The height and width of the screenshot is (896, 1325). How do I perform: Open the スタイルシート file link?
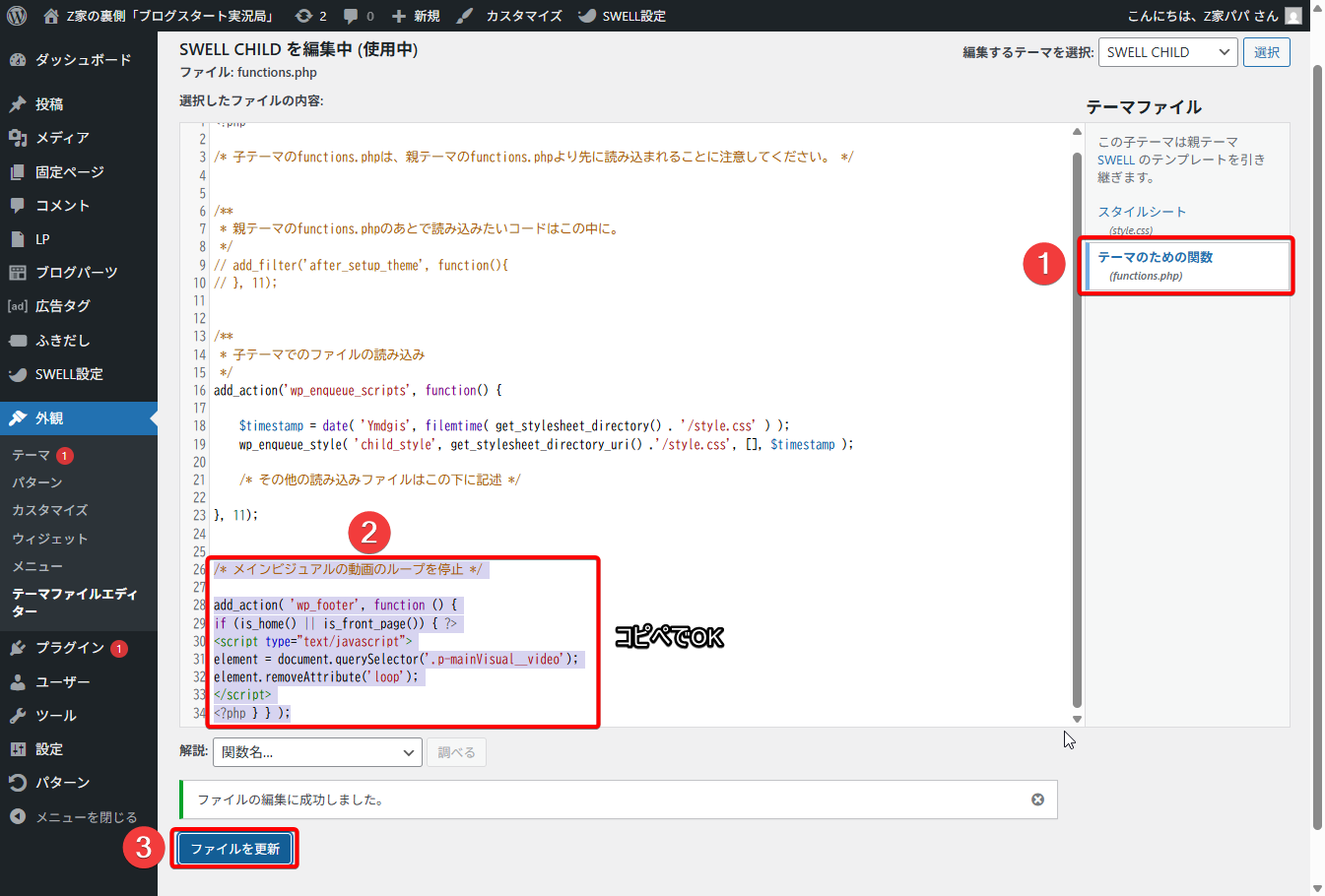[1142, 212]
